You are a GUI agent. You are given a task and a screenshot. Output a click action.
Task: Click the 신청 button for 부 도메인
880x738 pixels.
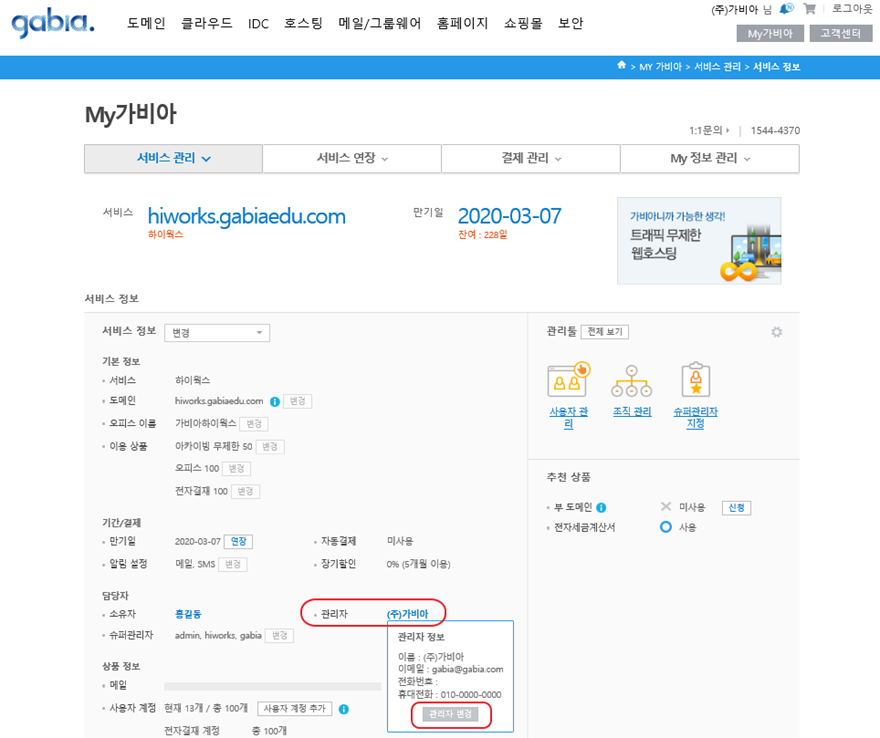click(x=736, y=508)
